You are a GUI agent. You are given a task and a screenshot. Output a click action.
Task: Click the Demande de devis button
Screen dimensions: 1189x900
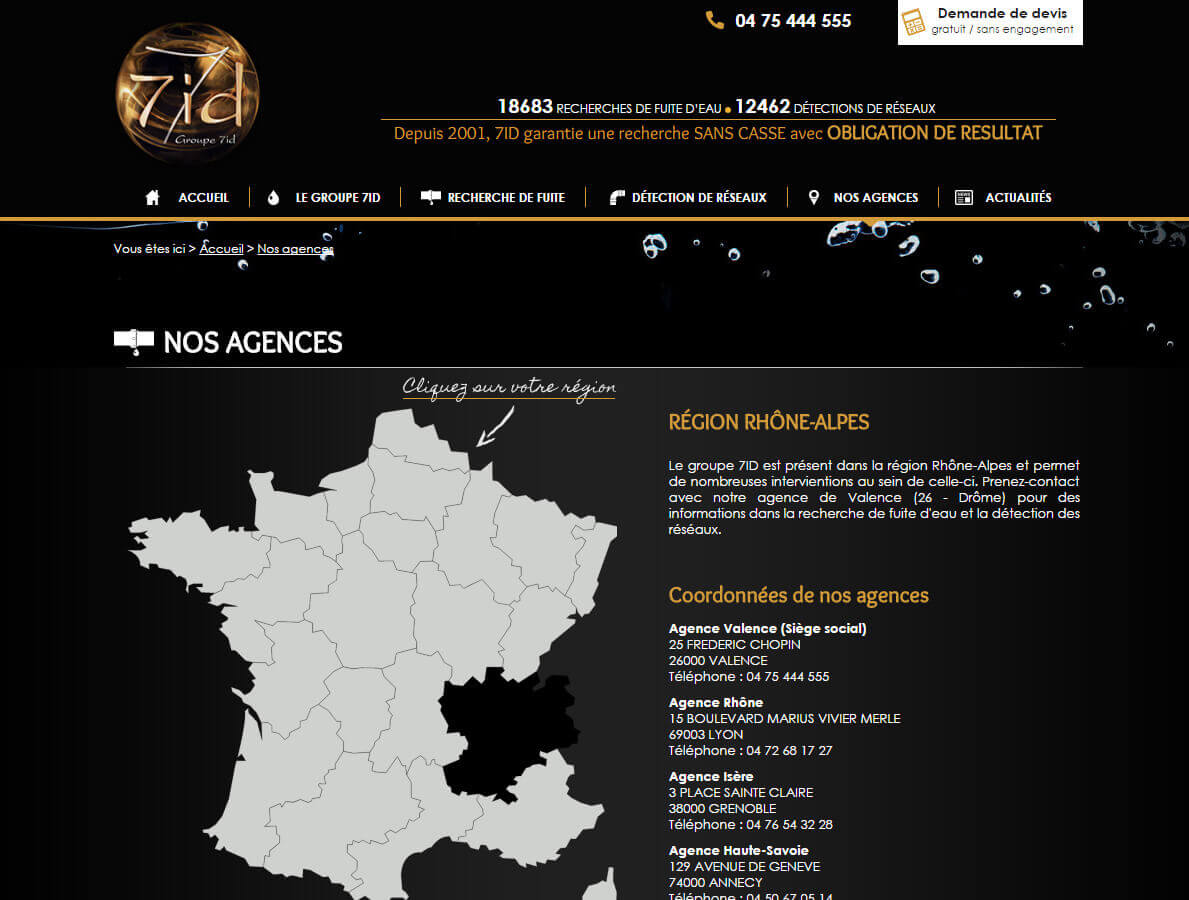click(x=990, y=22)
